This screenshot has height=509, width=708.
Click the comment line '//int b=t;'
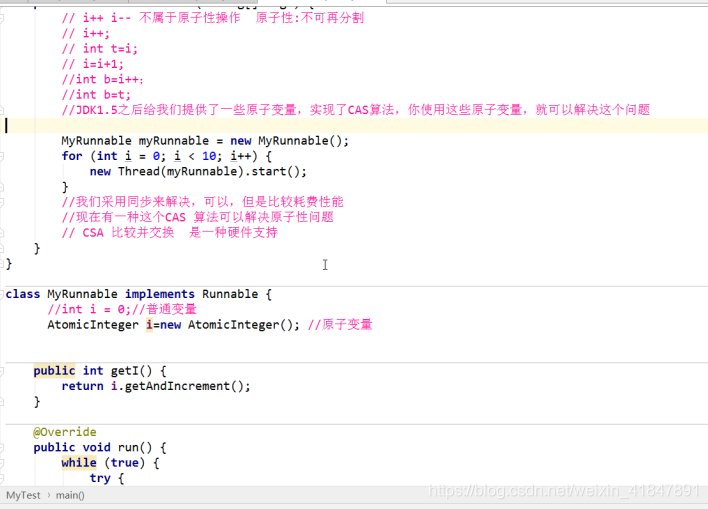96,95
